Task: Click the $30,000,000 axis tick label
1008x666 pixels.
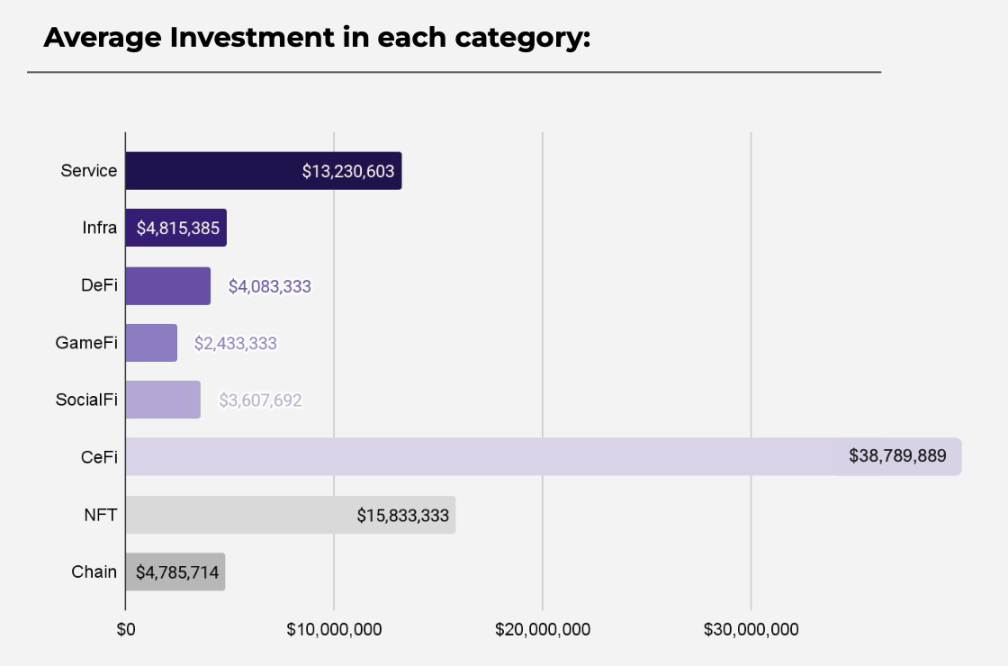Action: [751, 629]
